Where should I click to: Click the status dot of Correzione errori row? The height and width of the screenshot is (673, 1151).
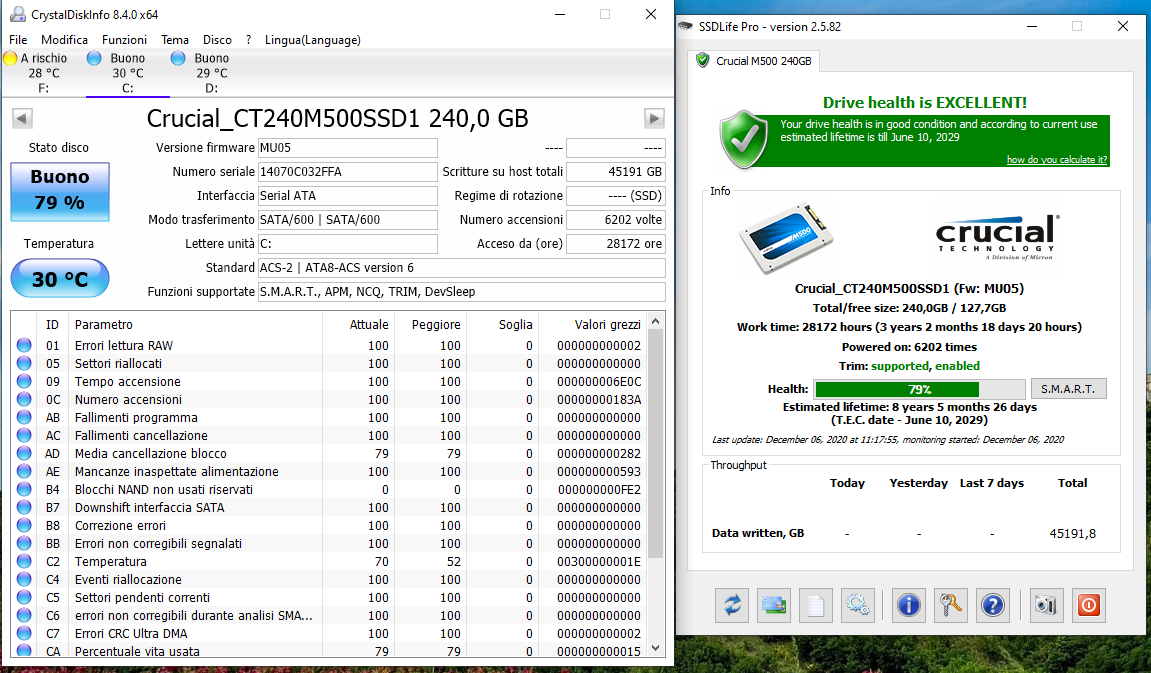tap(24, 525)
